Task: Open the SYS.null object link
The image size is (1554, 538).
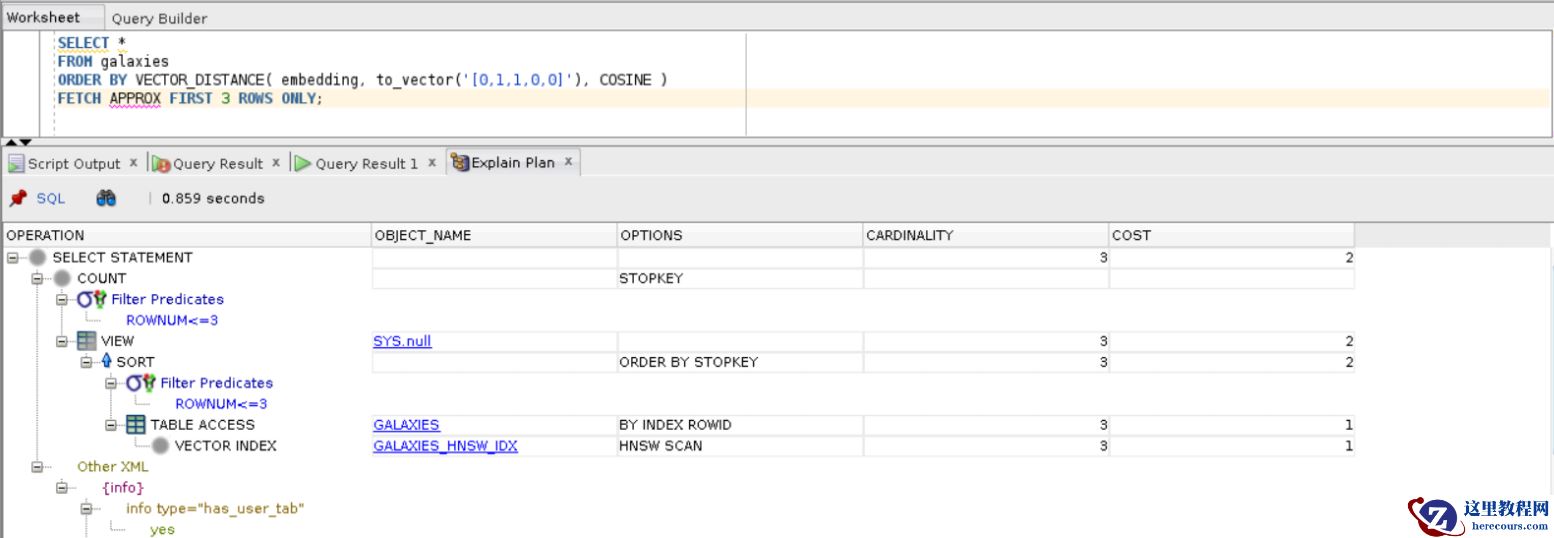Action: (402, 341)
